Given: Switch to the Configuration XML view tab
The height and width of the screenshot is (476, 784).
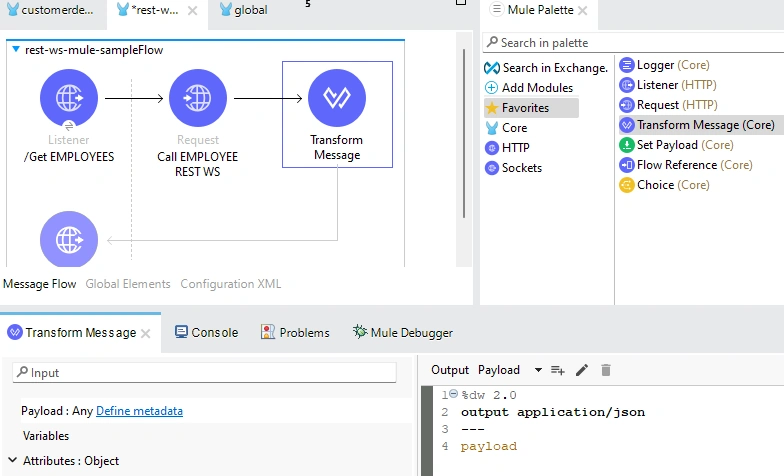Looking at the screenshot, I should point(230,284).
